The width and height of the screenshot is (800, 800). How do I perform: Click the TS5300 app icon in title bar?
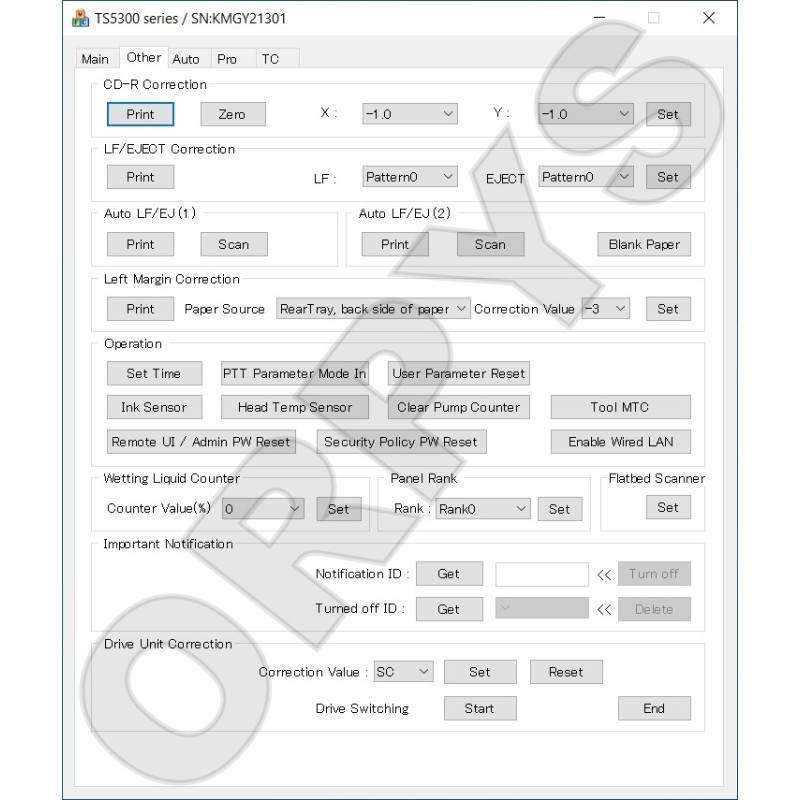[x=80, y=18]
